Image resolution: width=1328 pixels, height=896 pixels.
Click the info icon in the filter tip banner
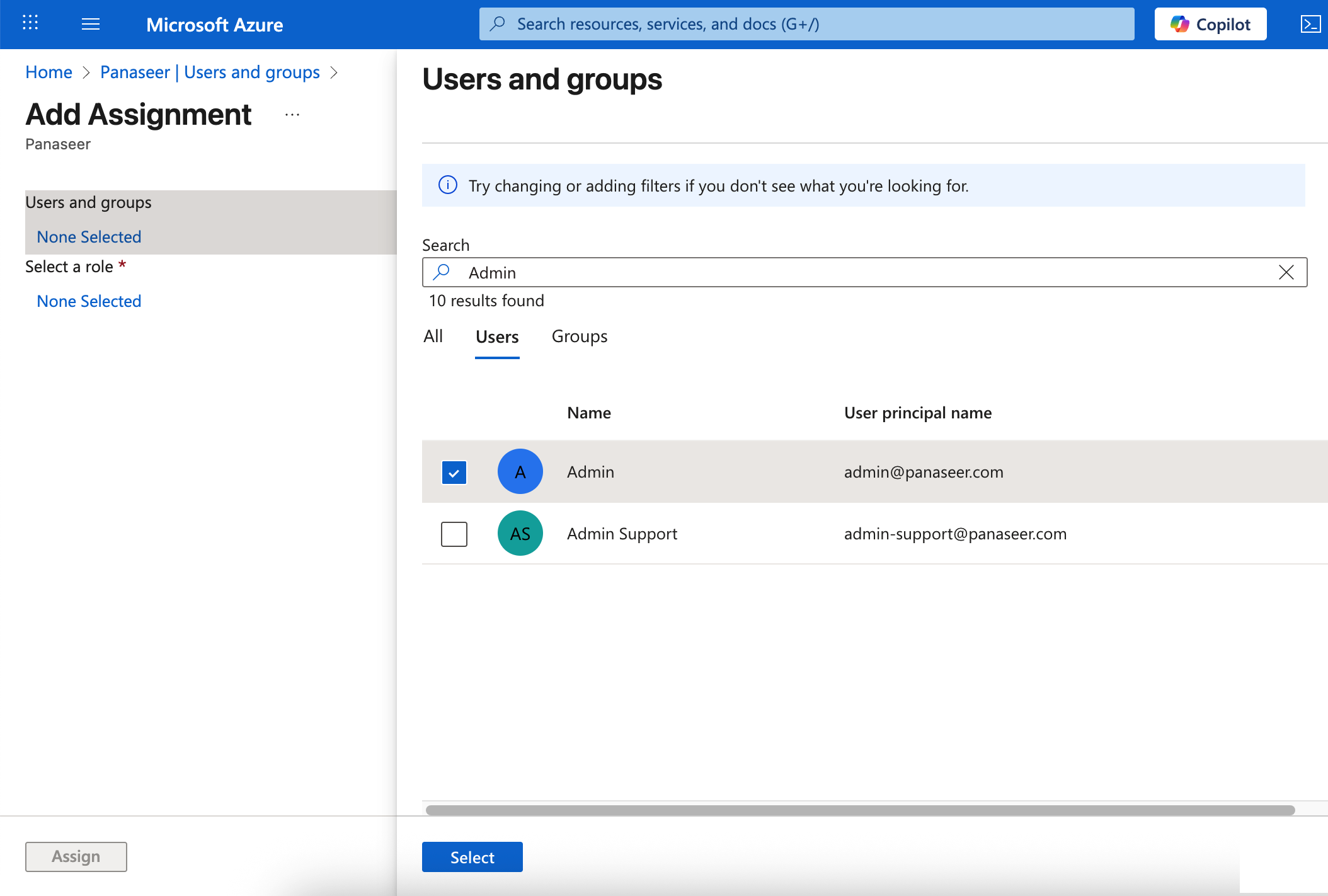coord(447,185)
